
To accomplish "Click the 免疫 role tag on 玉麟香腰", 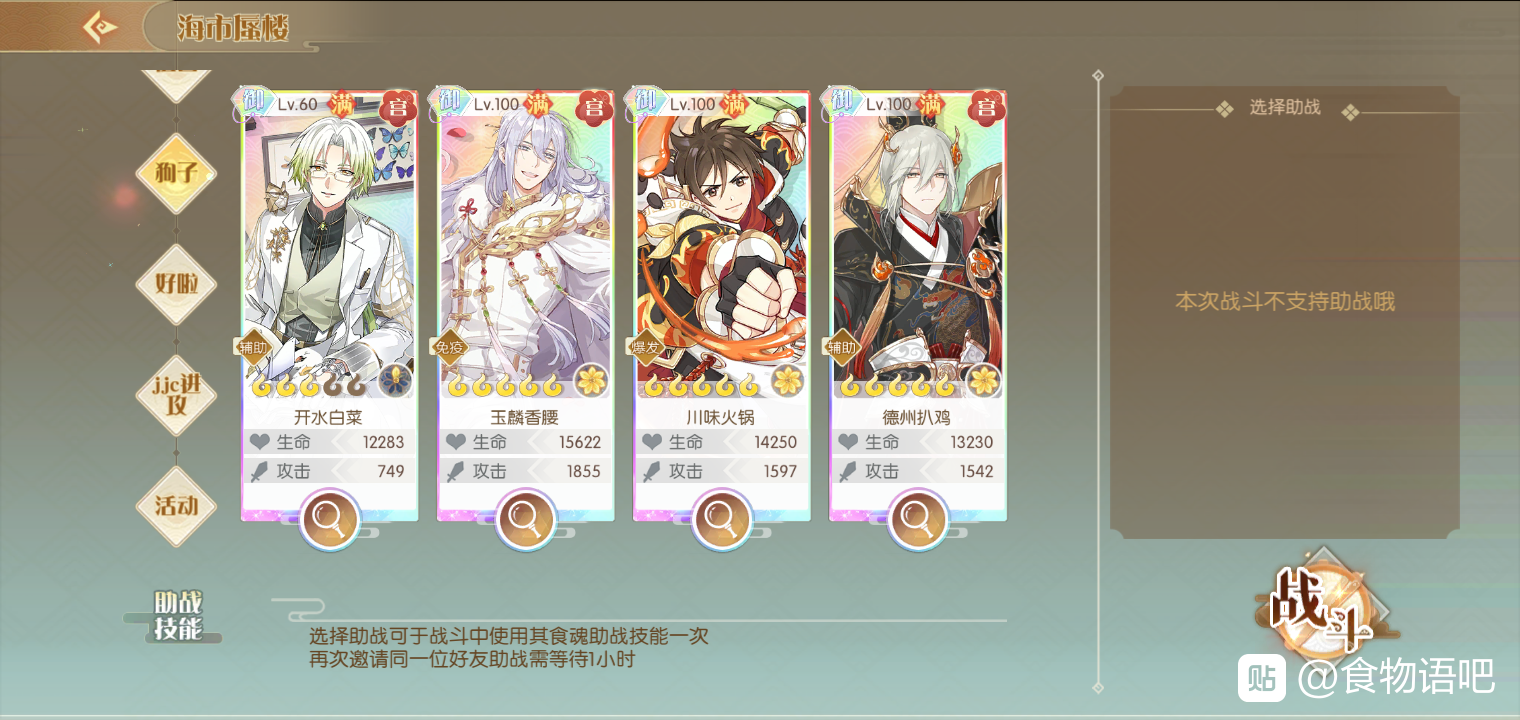I will [452, 347].
